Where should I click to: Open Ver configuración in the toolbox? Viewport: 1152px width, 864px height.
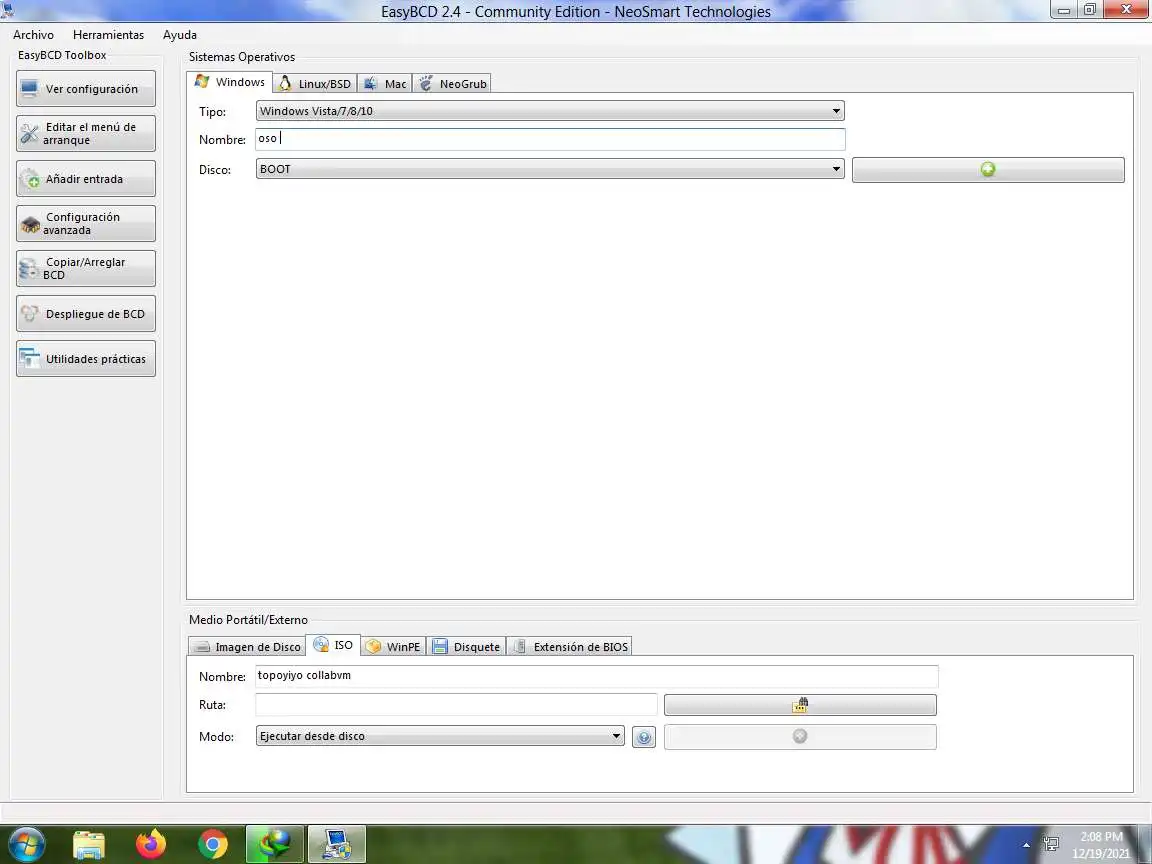tap(86, 89)
